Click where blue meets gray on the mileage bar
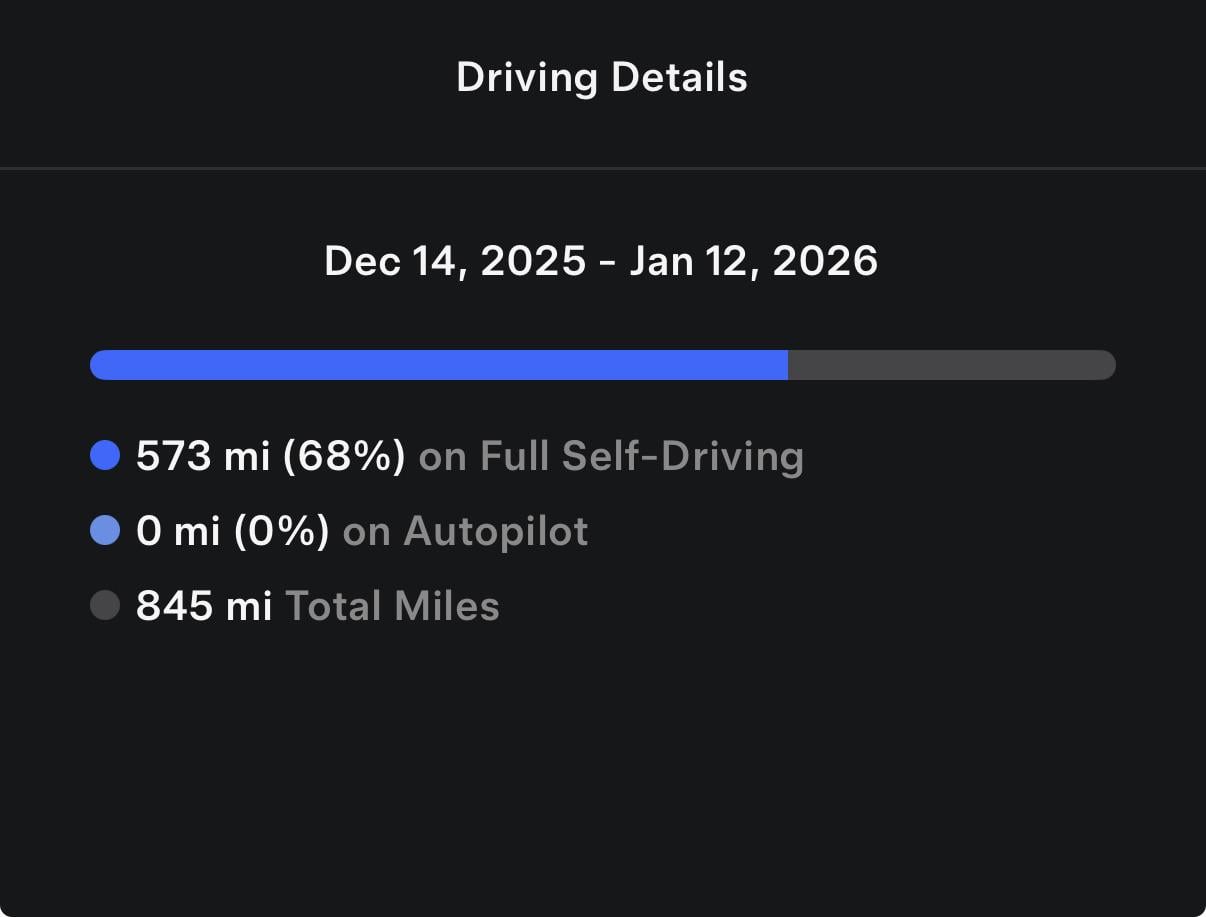This screenshot has width=1206, height=917. pos(788,365)
